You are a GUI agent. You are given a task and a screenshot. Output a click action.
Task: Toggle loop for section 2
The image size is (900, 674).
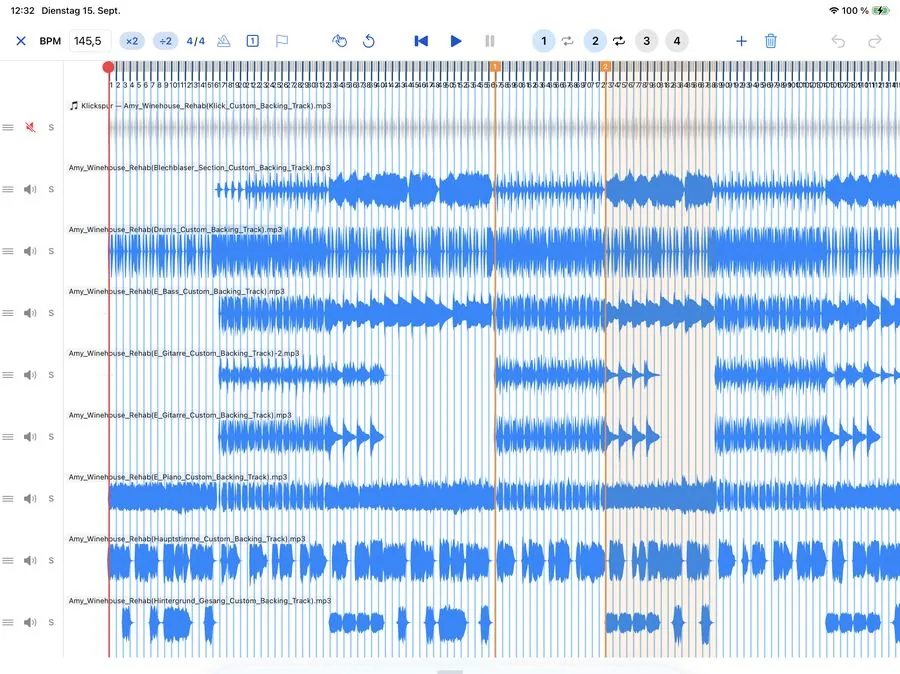pyautogui.click(x=619, y=41)
